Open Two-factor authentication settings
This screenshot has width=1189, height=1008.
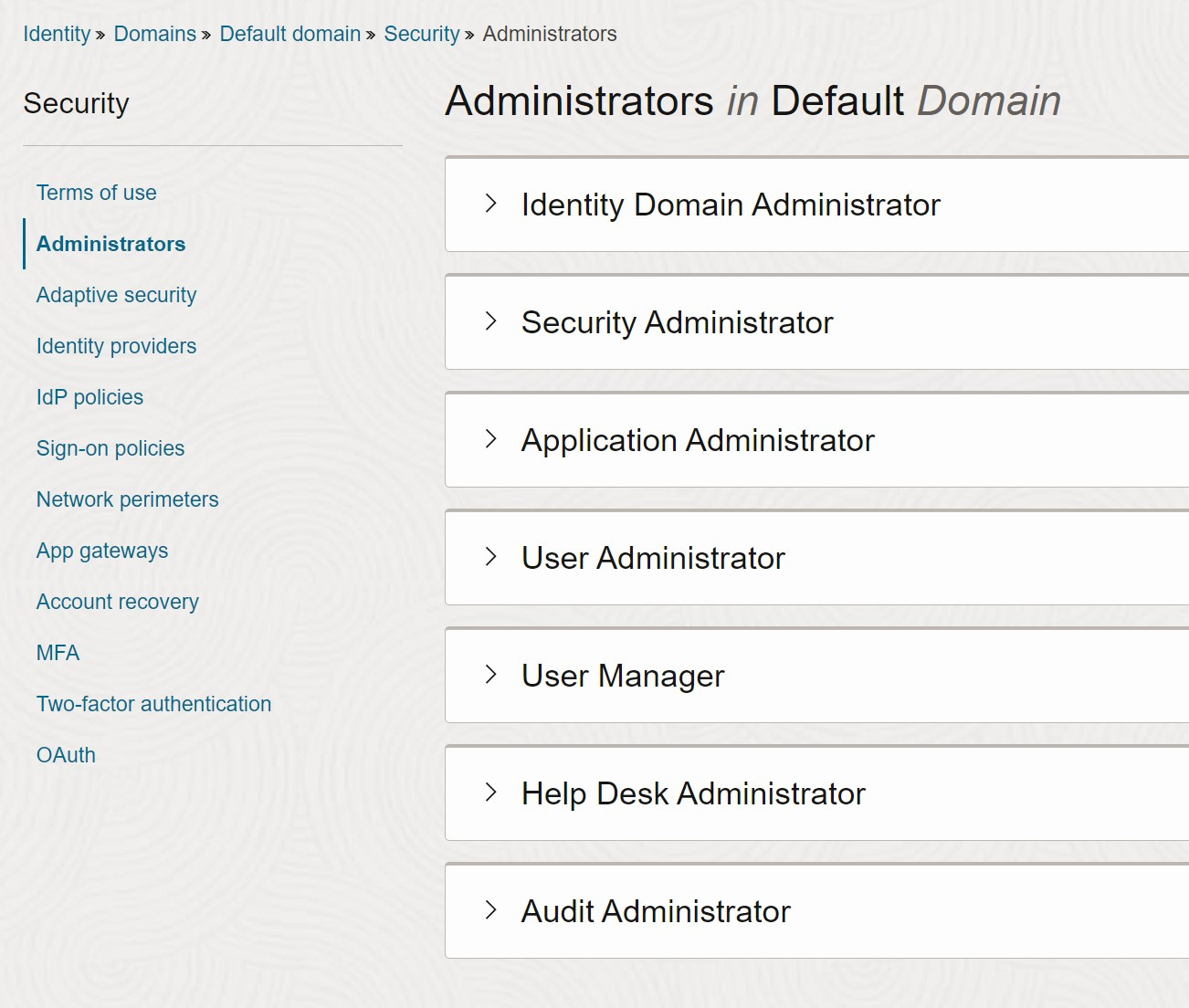click(153, 704)
